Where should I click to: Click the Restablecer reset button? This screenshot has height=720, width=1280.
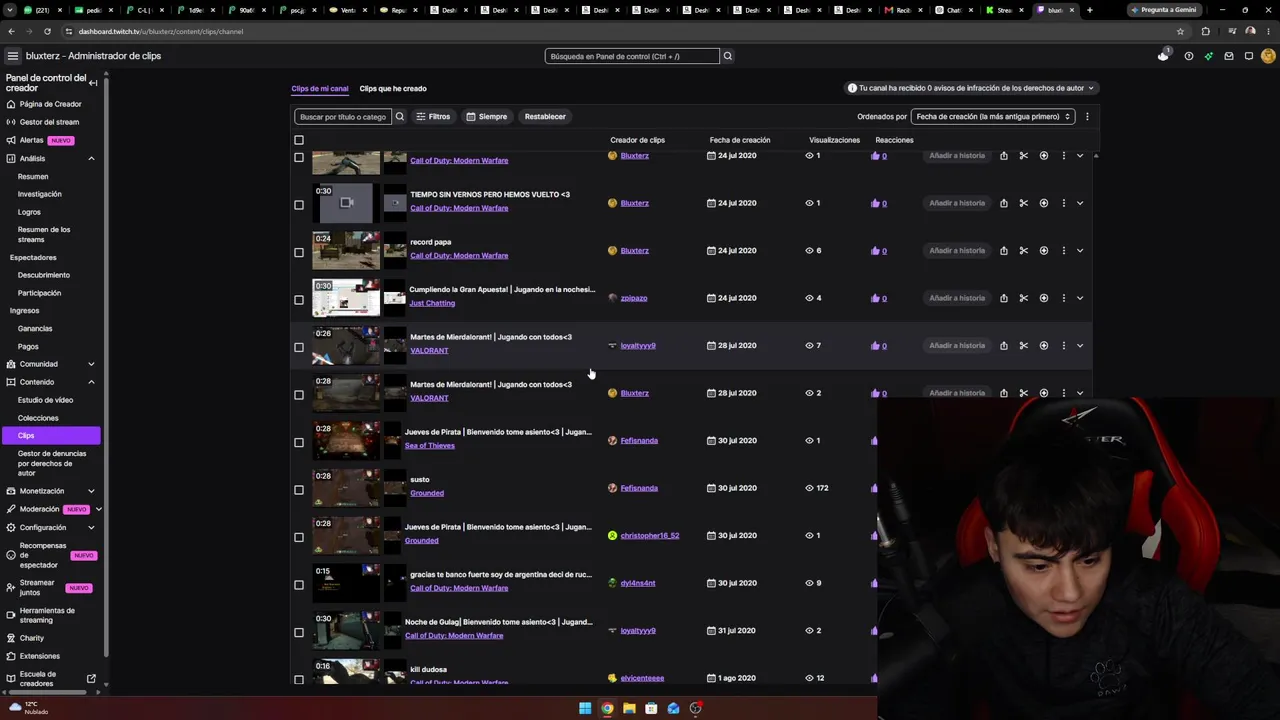545,116
